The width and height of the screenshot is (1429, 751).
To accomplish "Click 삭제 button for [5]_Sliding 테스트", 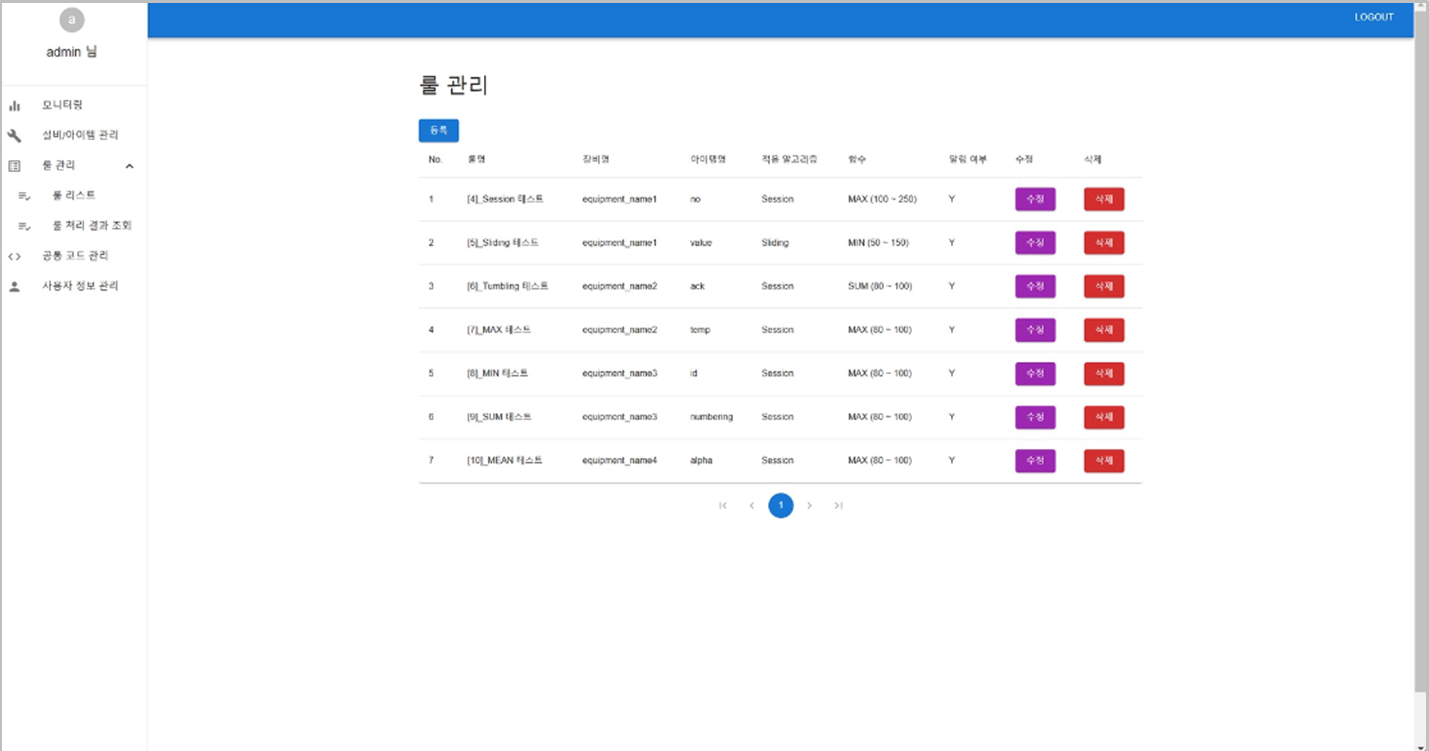I will (1104, 243).
